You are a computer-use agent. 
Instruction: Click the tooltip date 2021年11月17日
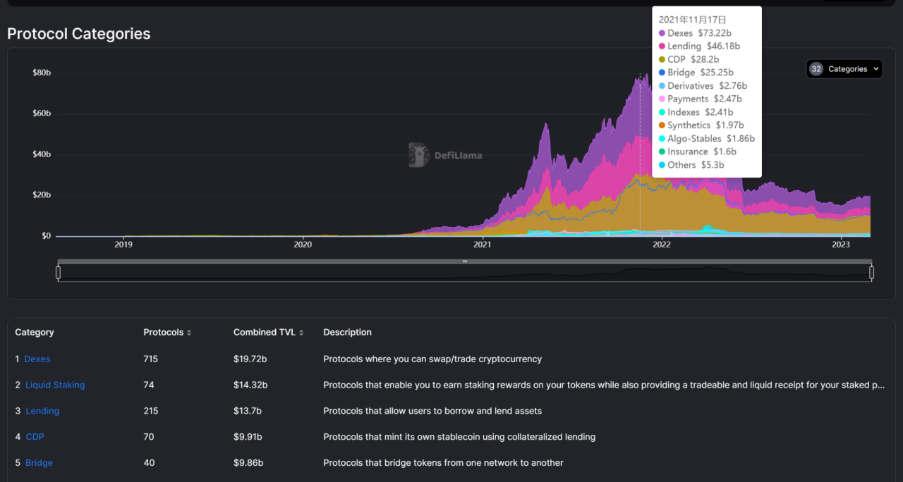tap(693, 20)
